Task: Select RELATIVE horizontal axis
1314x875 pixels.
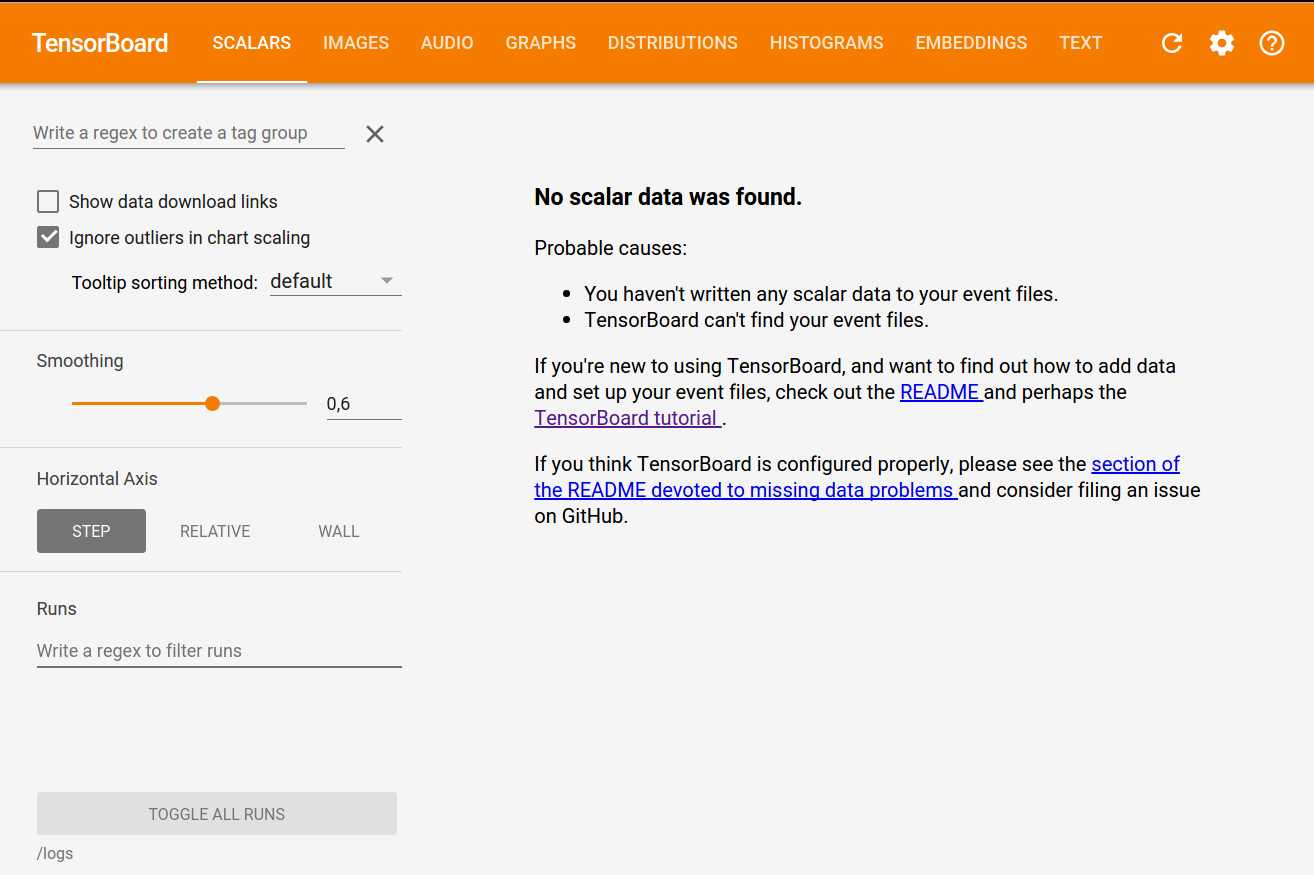Action: pyautogui.click(x=215, y=531)
